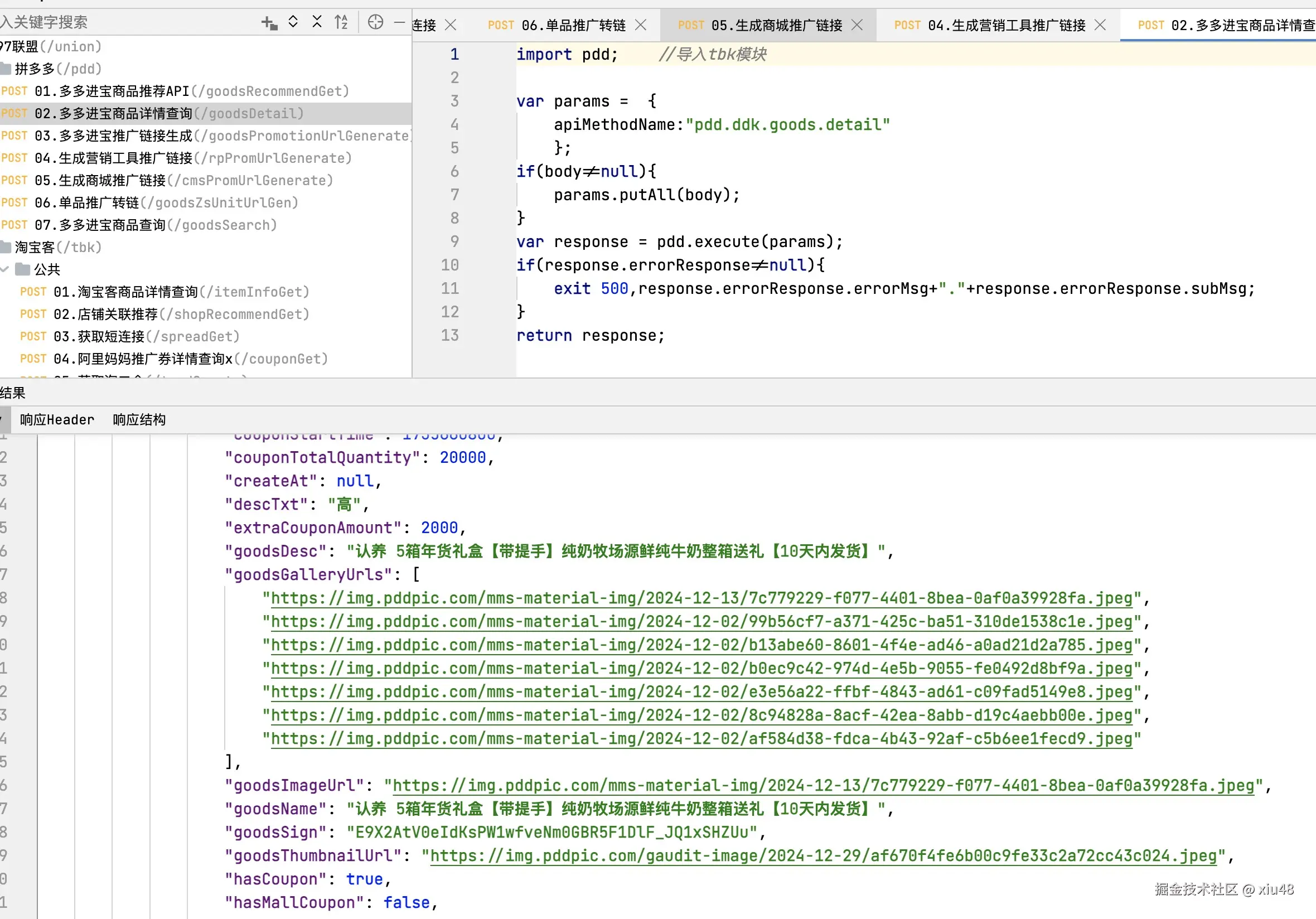Click the minus icon to hide the sidebar panel

tap(399, 22)
